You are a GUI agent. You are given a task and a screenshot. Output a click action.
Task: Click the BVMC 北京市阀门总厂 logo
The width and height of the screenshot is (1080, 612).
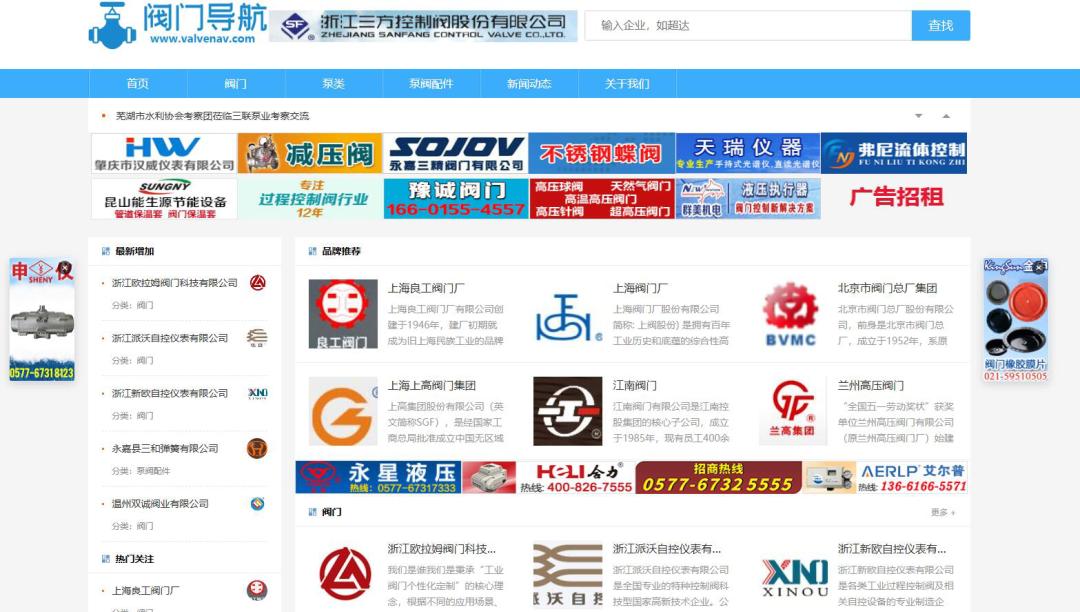(791, 314)
